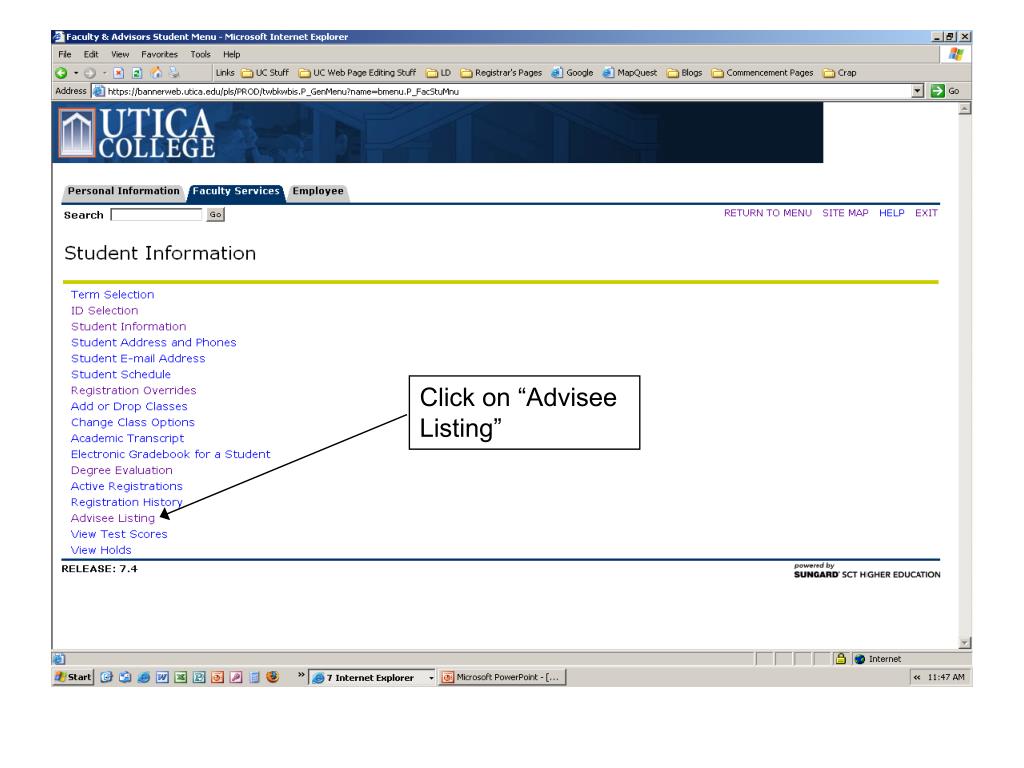Click the Refresh page icon

pos(137,73)
